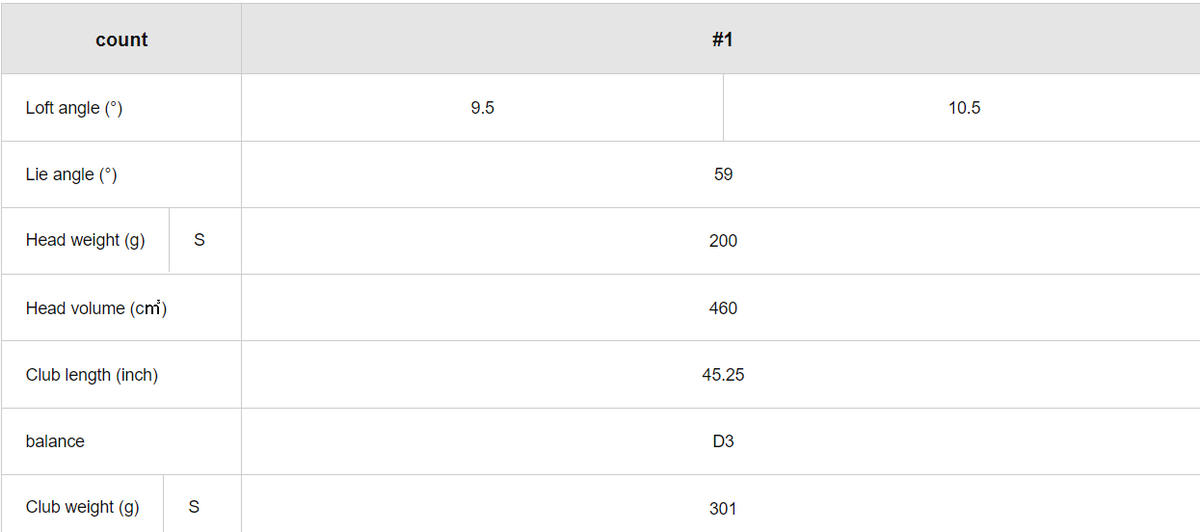The image size is (1200, 532).
Task: Click the 9.5 loft angle value
Action: (482, 108)
